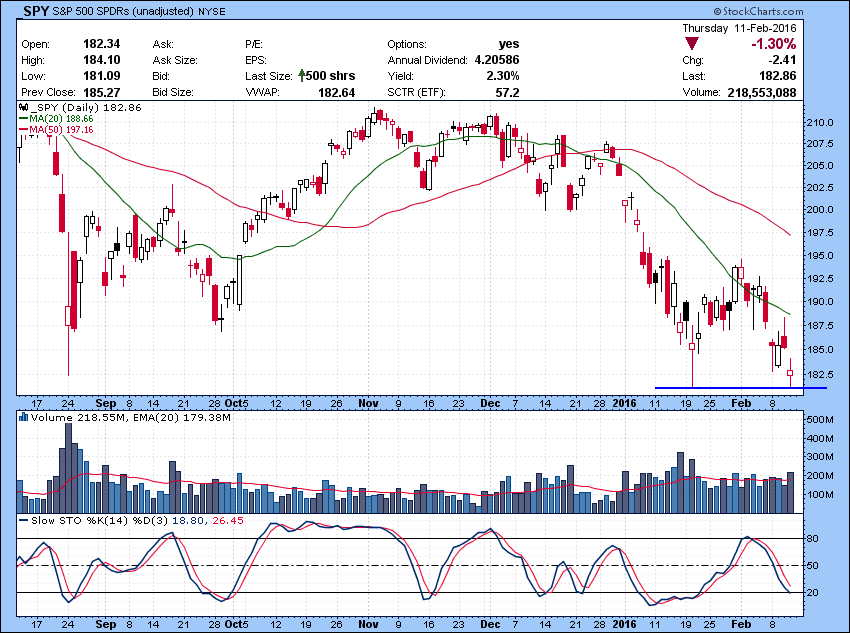The image size is (850, 633).
Task: Click the VWAP value 182.64
Action: pyautogui.click(x=337, y=93)
